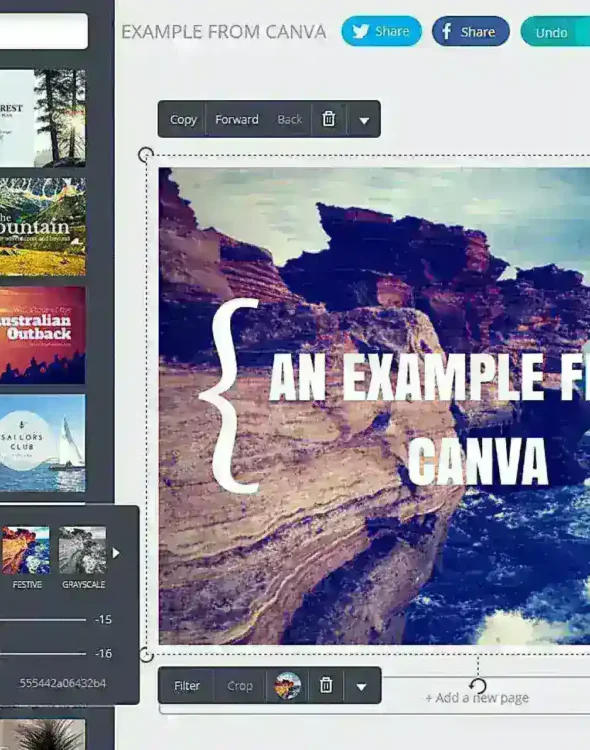Click the Undo button
This screenshot has height=750, width=590.
555,32
